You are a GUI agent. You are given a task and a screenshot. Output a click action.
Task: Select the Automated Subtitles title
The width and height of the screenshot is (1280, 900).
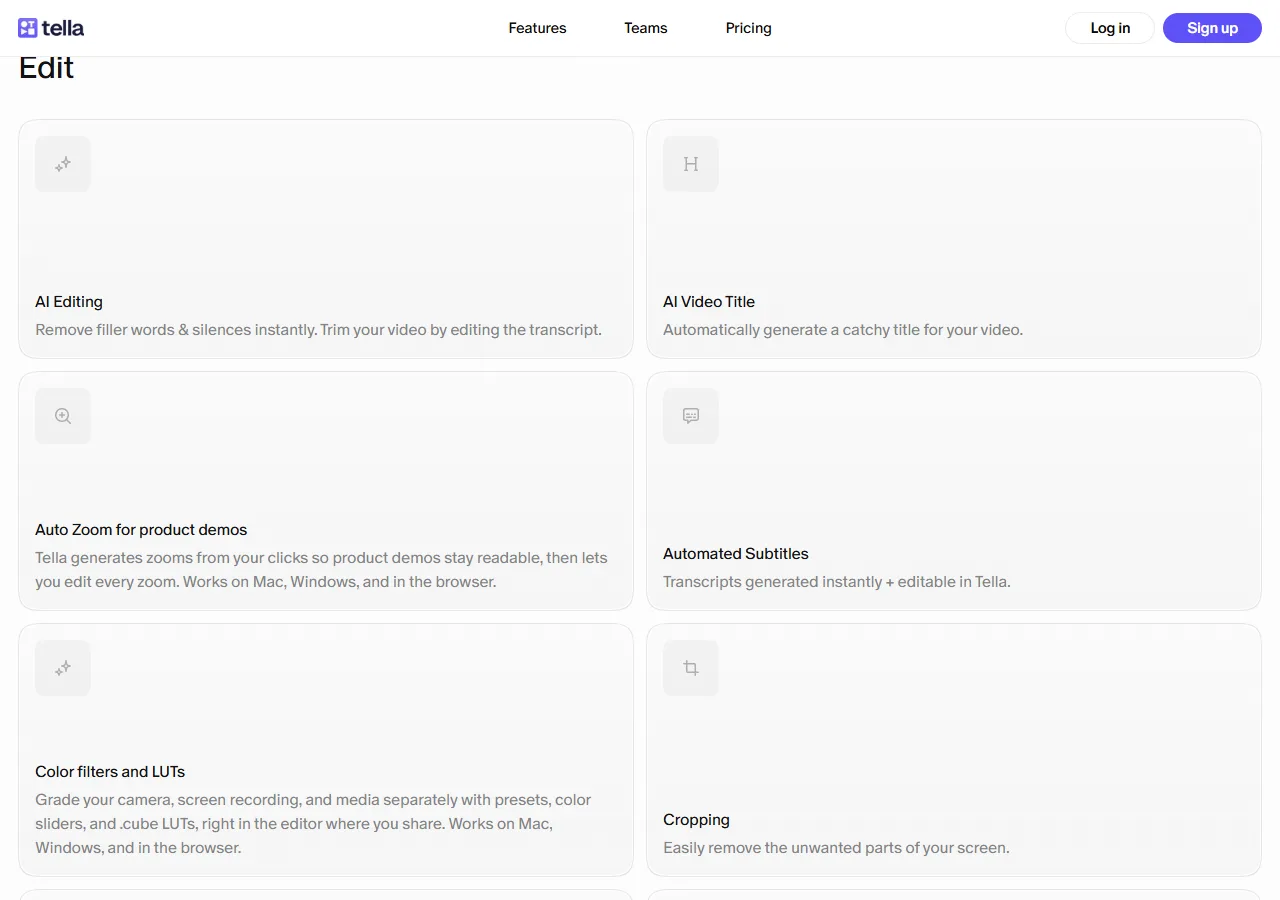pyautogui.click(x=736, y=554)
